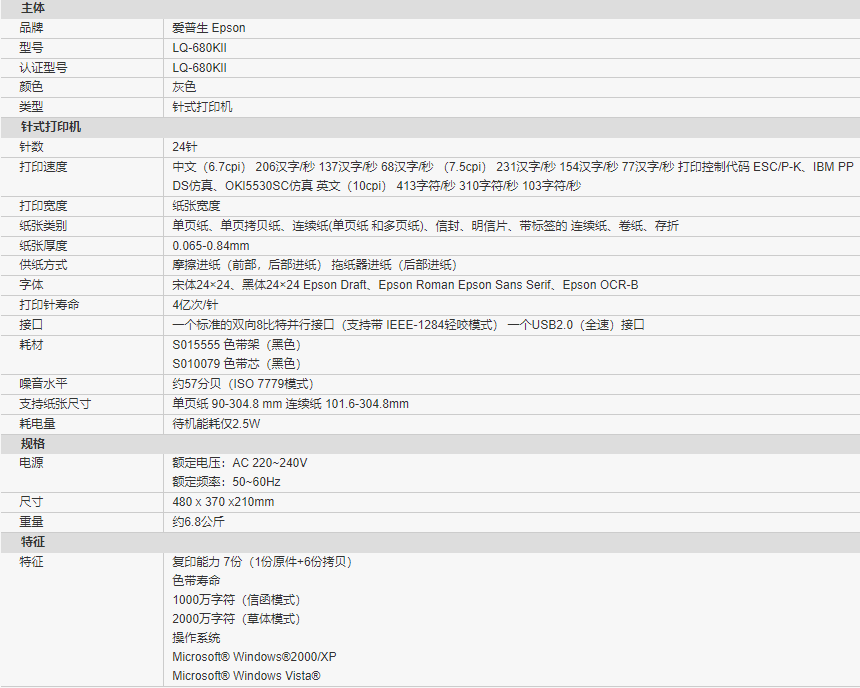
Task: Click the 噪音水平 row label
Action: tap(43, 384)
